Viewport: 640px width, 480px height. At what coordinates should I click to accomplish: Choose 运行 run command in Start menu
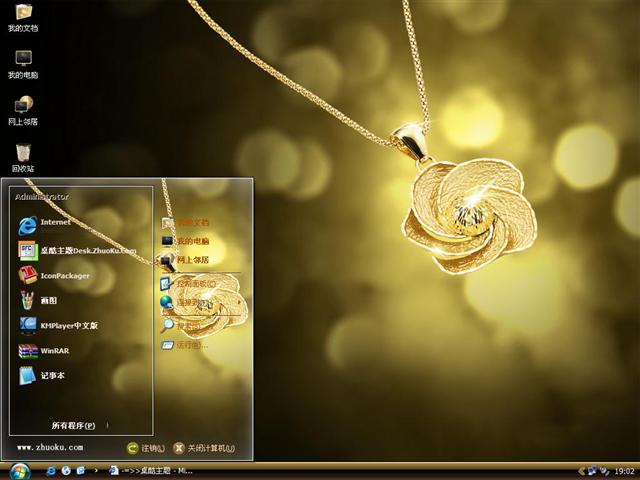[188, 345]
